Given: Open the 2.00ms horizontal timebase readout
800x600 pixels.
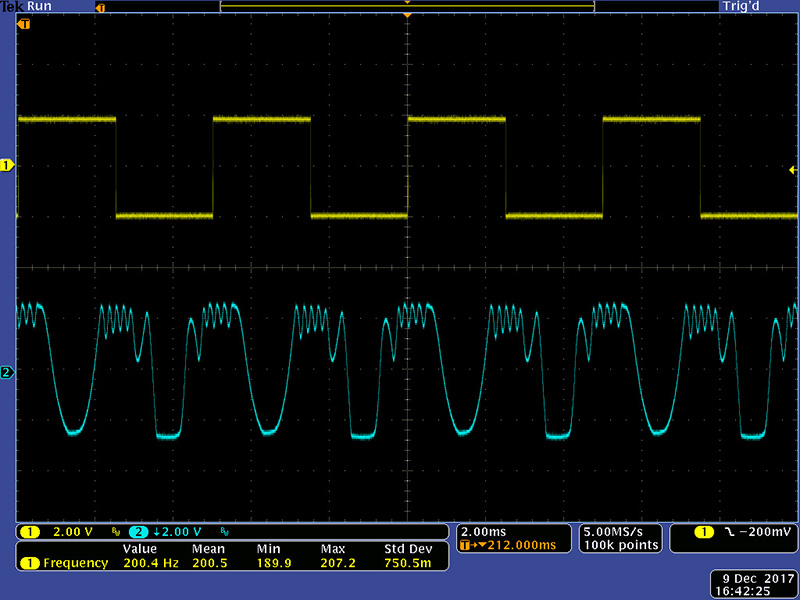Looking at the screenshot, I should tap(485, 531).
